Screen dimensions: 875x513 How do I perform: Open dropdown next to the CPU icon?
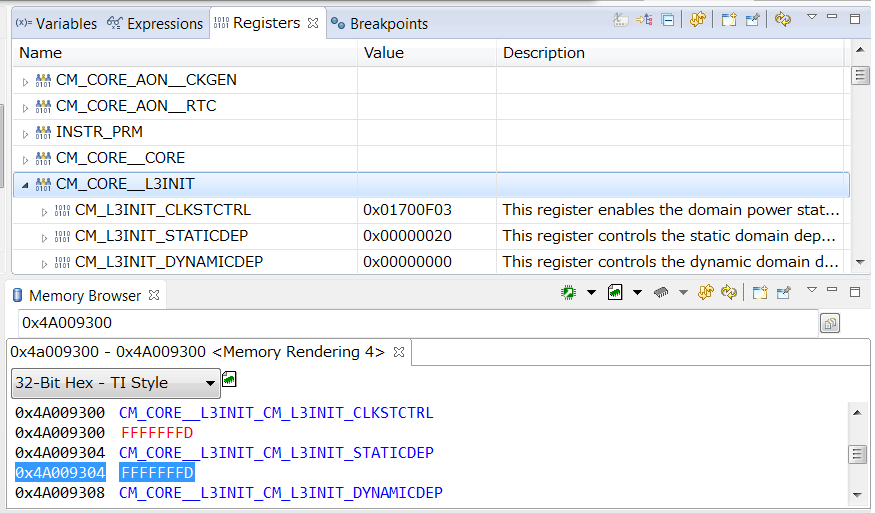591,292
